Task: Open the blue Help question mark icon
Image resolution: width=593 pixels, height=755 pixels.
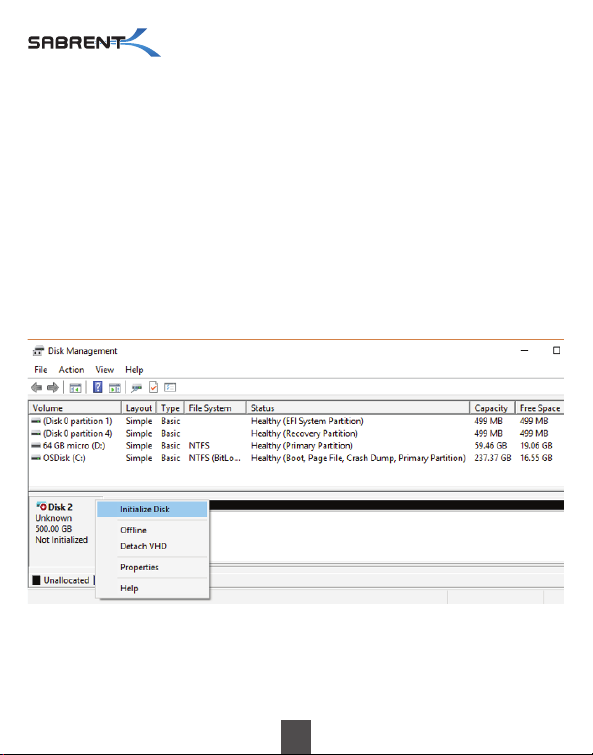Action: tap(98, 387)
